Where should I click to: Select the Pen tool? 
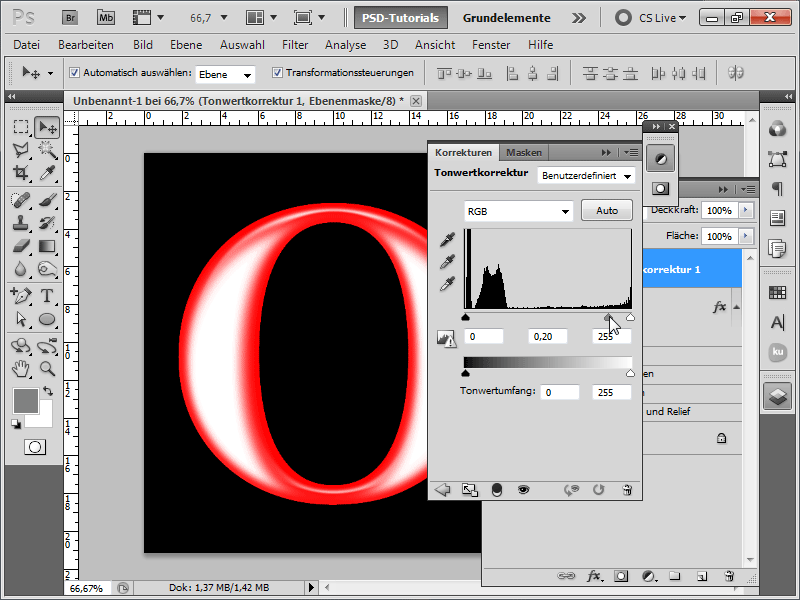[x=21, y=295]
